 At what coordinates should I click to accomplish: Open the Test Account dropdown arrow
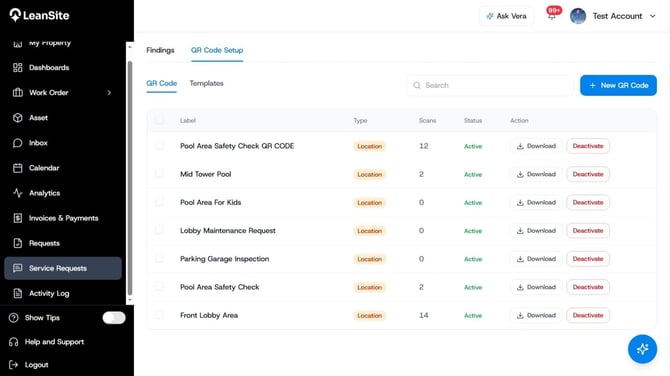click(x=652, y=16)
